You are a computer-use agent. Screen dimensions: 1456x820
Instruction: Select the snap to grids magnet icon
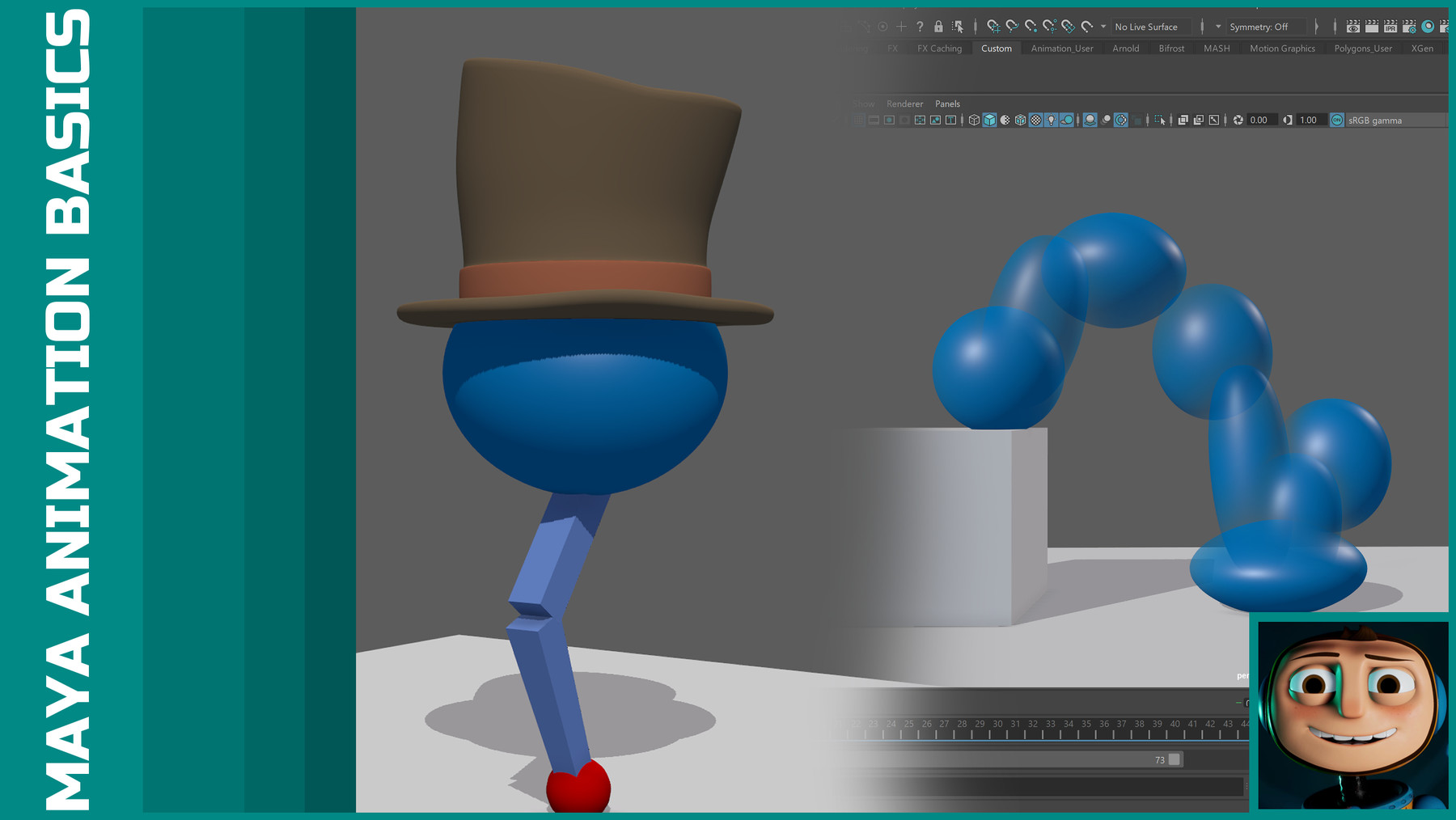coord(993,27)
